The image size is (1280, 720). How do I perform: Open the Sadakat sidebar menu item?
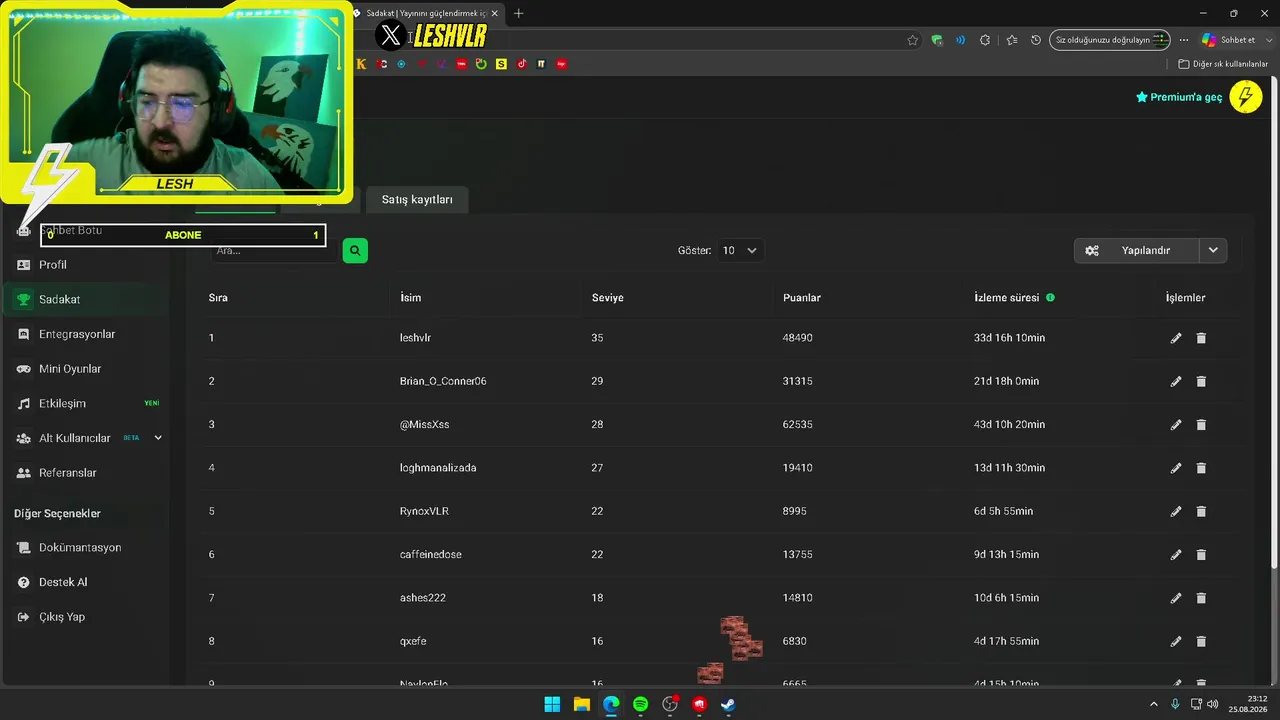click(x=86, y=299)
